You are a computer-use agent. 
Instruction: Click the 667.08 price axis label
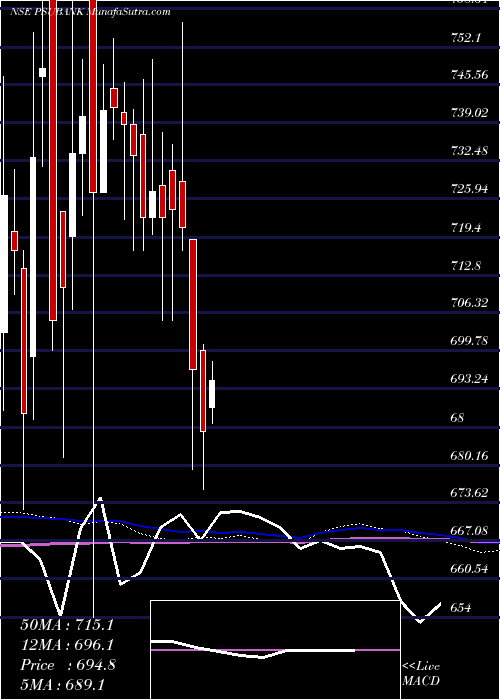click(469, 531)
